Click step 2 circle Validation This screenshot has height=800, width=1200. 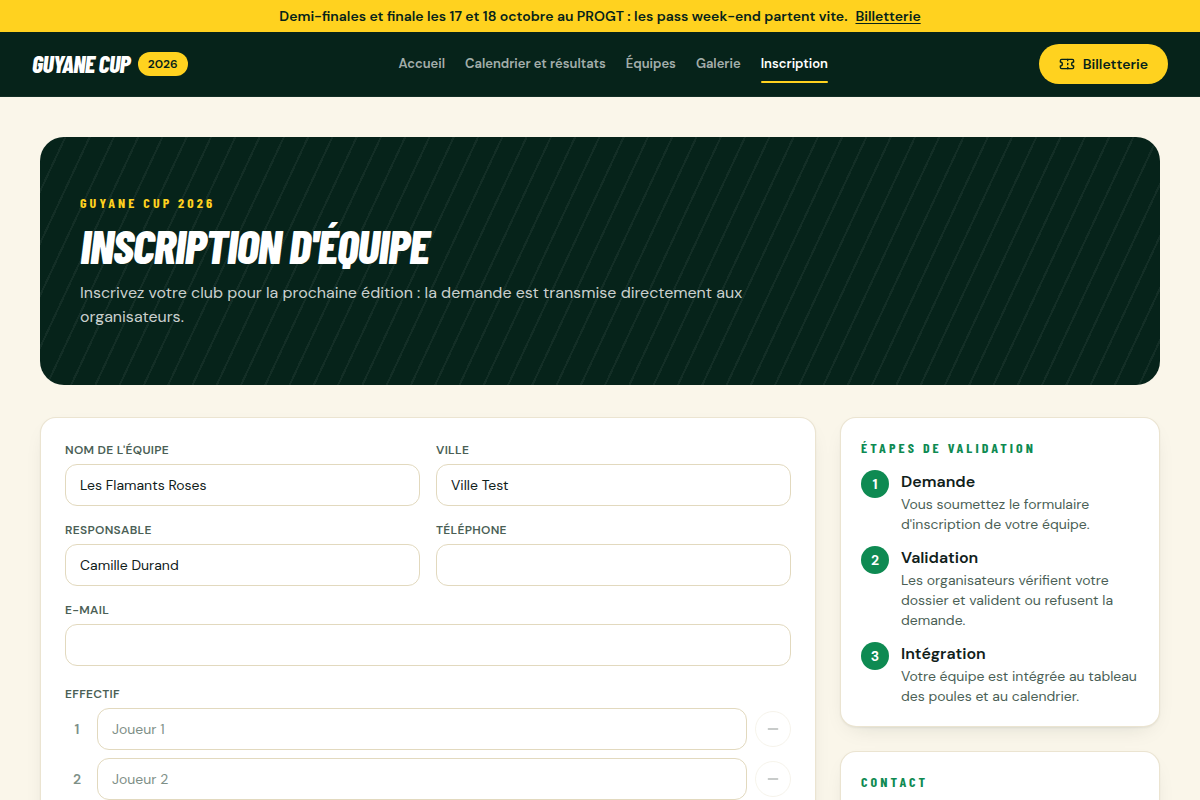[875, 560]
